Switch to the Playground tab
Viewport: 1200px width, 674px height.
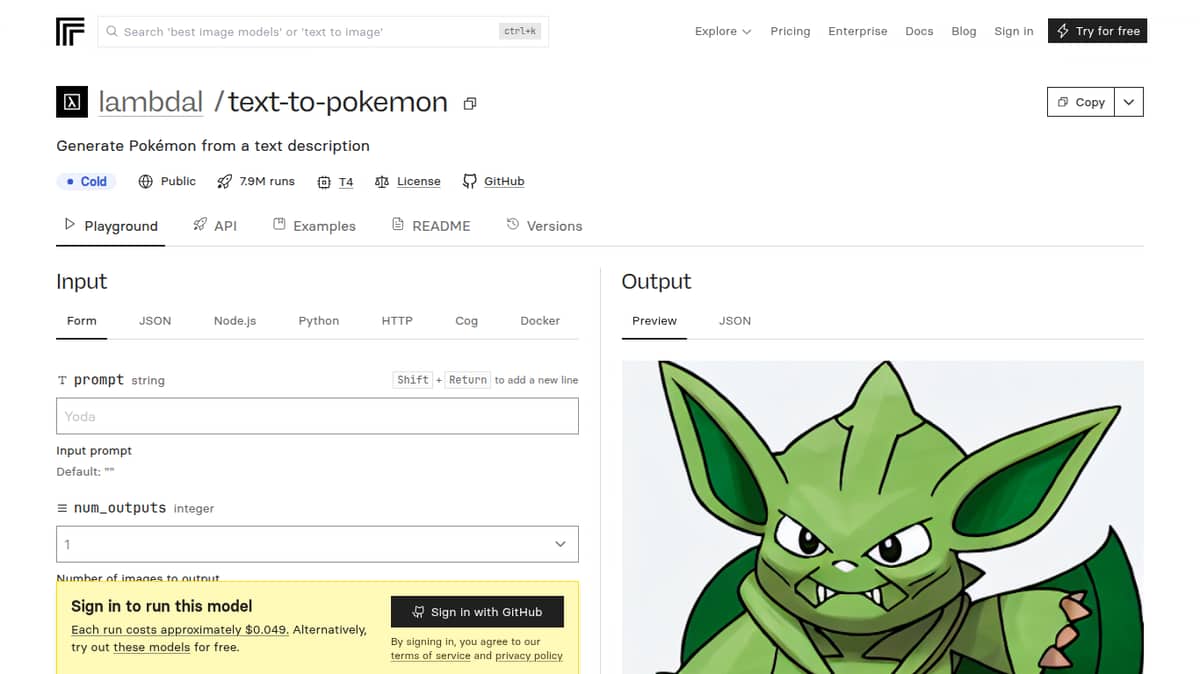point(111,226)
